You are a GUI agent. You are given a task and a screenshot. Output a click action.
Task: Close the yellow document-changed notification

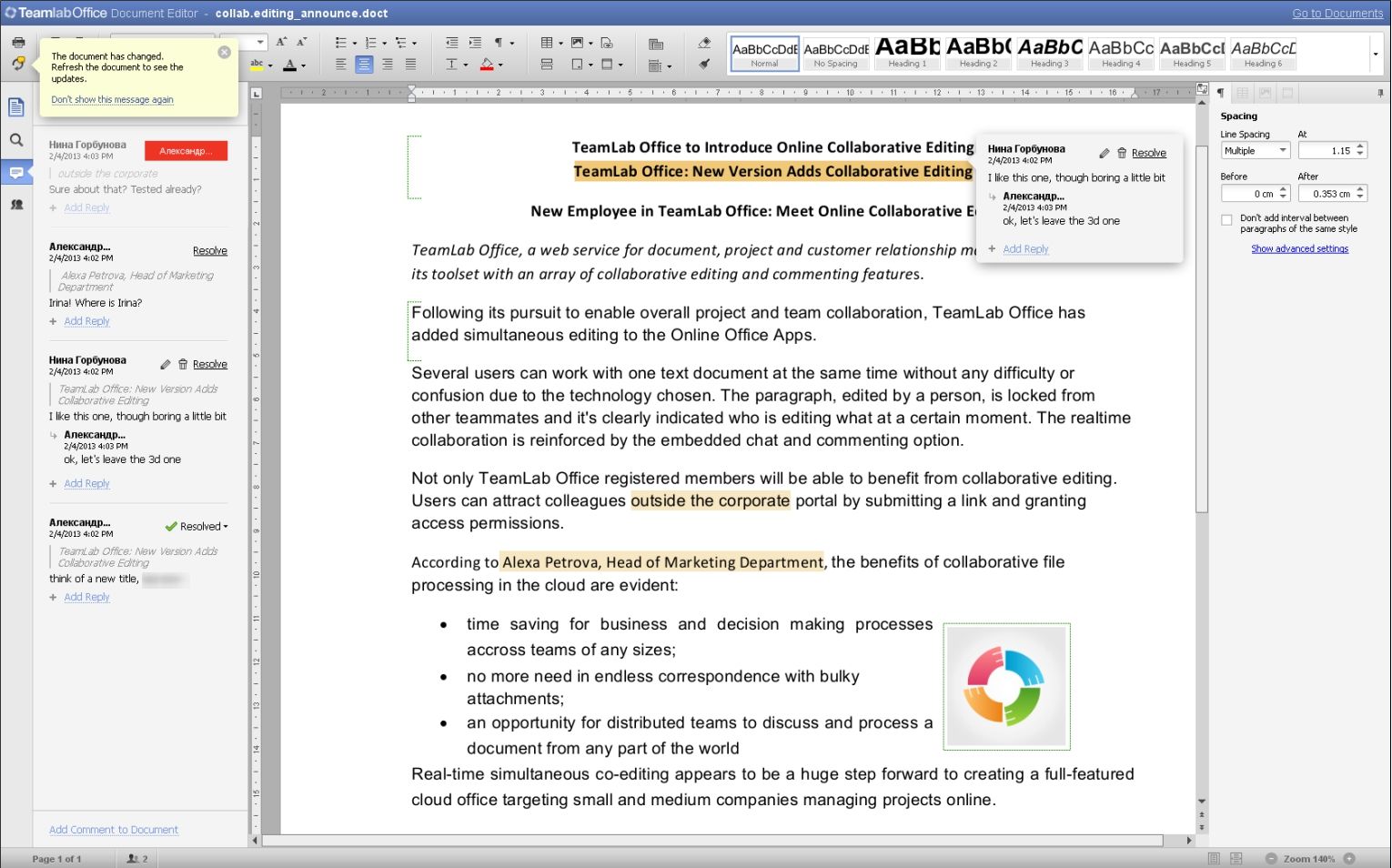224,52
